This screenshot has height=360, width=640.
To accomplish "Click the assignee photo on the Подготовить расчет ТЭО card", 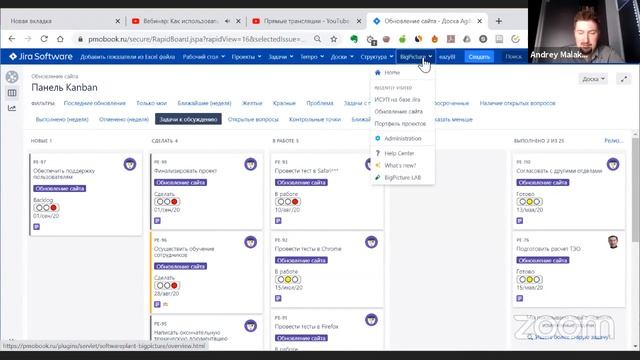I will point(613,242).
